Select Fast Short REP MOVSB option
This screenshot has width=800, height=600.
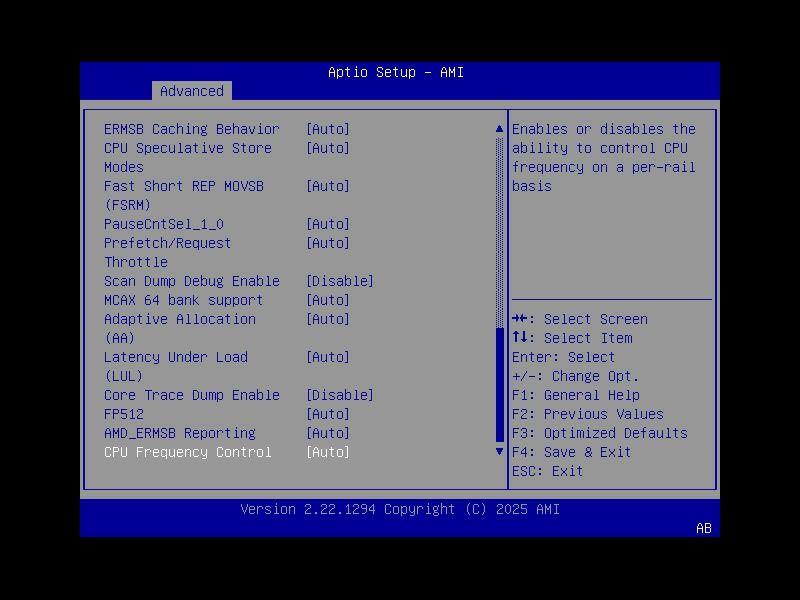184,195
